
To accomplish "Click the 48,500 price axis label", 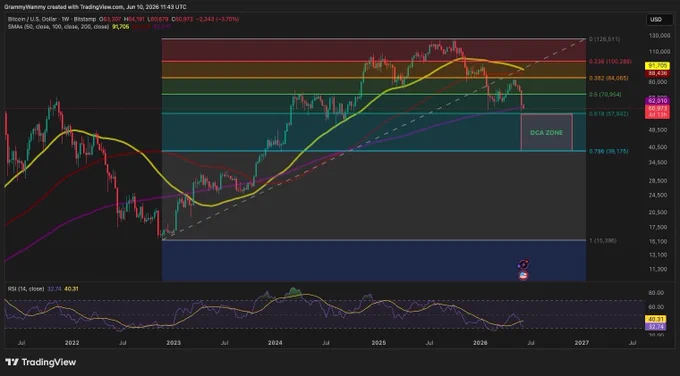I will pyautogui.click(x=659, y=130).
